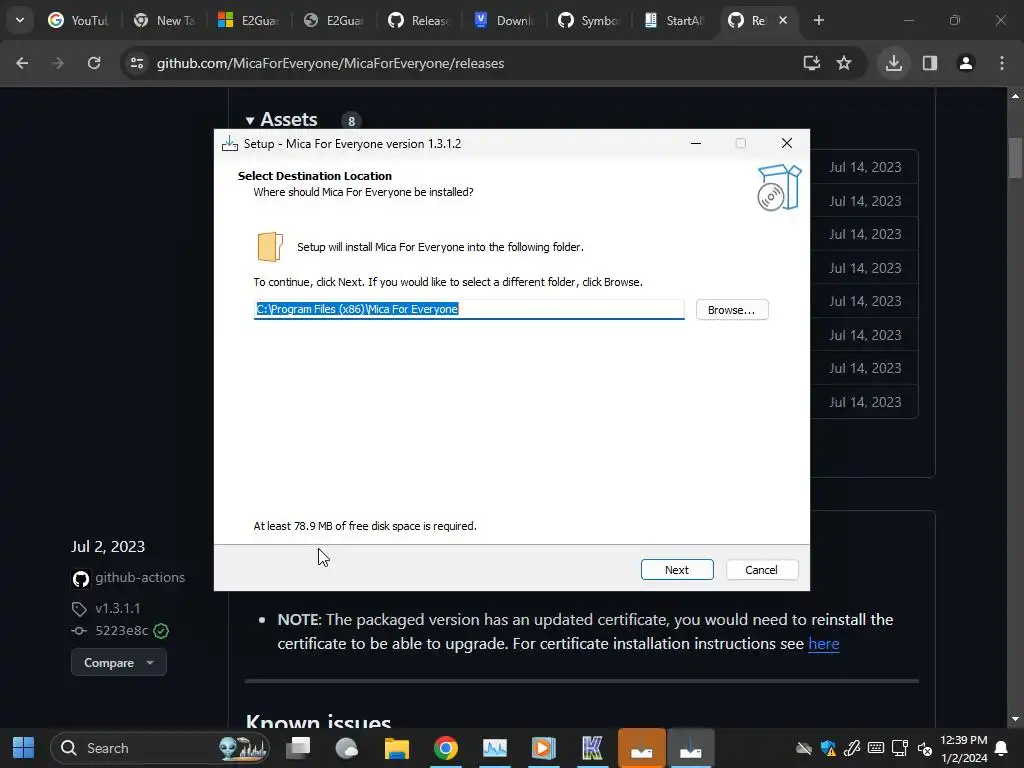Click the URL address bar
Image resolution: width=1024 pixels, height=768 pixels.
point(470,63)
